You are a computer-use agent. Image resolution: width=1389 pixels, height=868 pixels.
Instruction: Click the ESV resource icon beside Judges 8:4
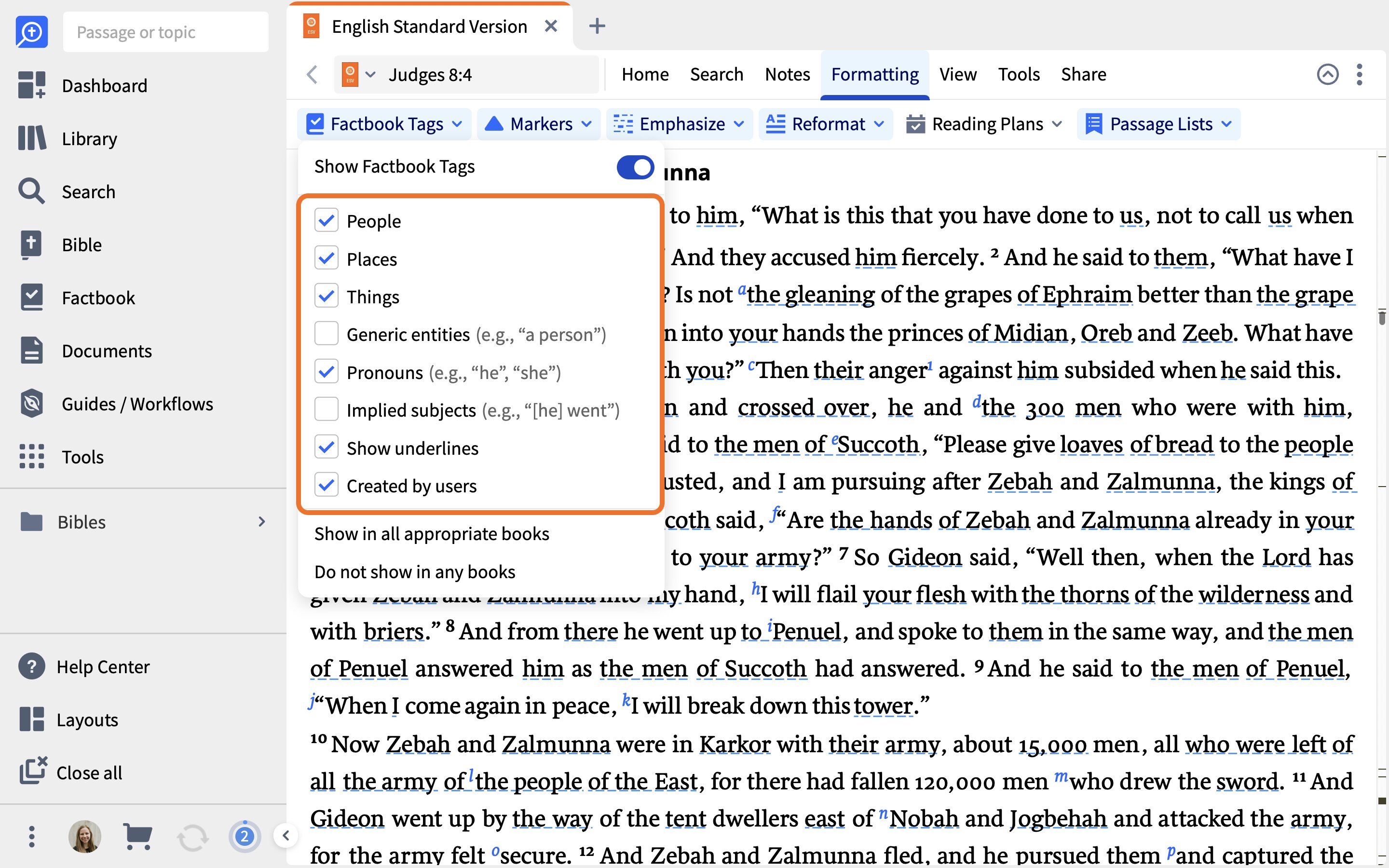[x=350, y=75]
